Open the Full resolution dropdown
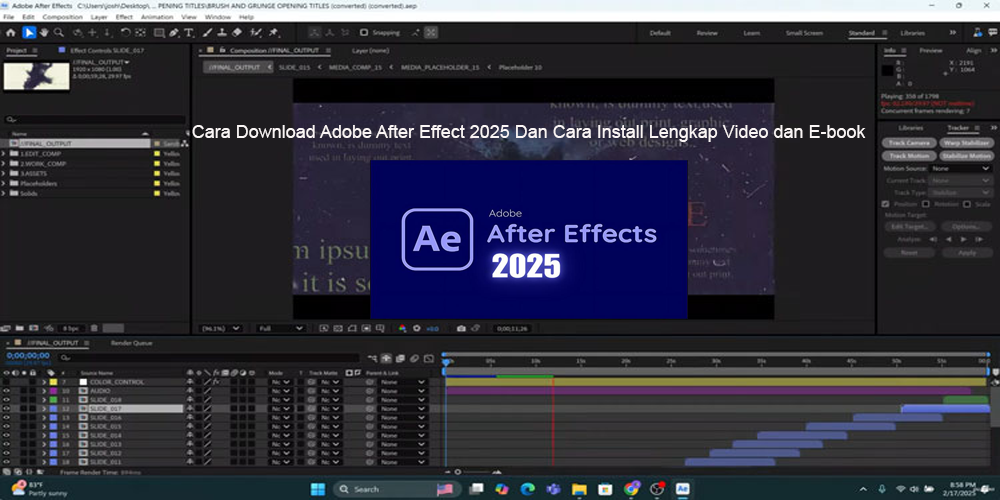Image resolution: width=1000 pixels, height=500 pixels. [280, 328]
